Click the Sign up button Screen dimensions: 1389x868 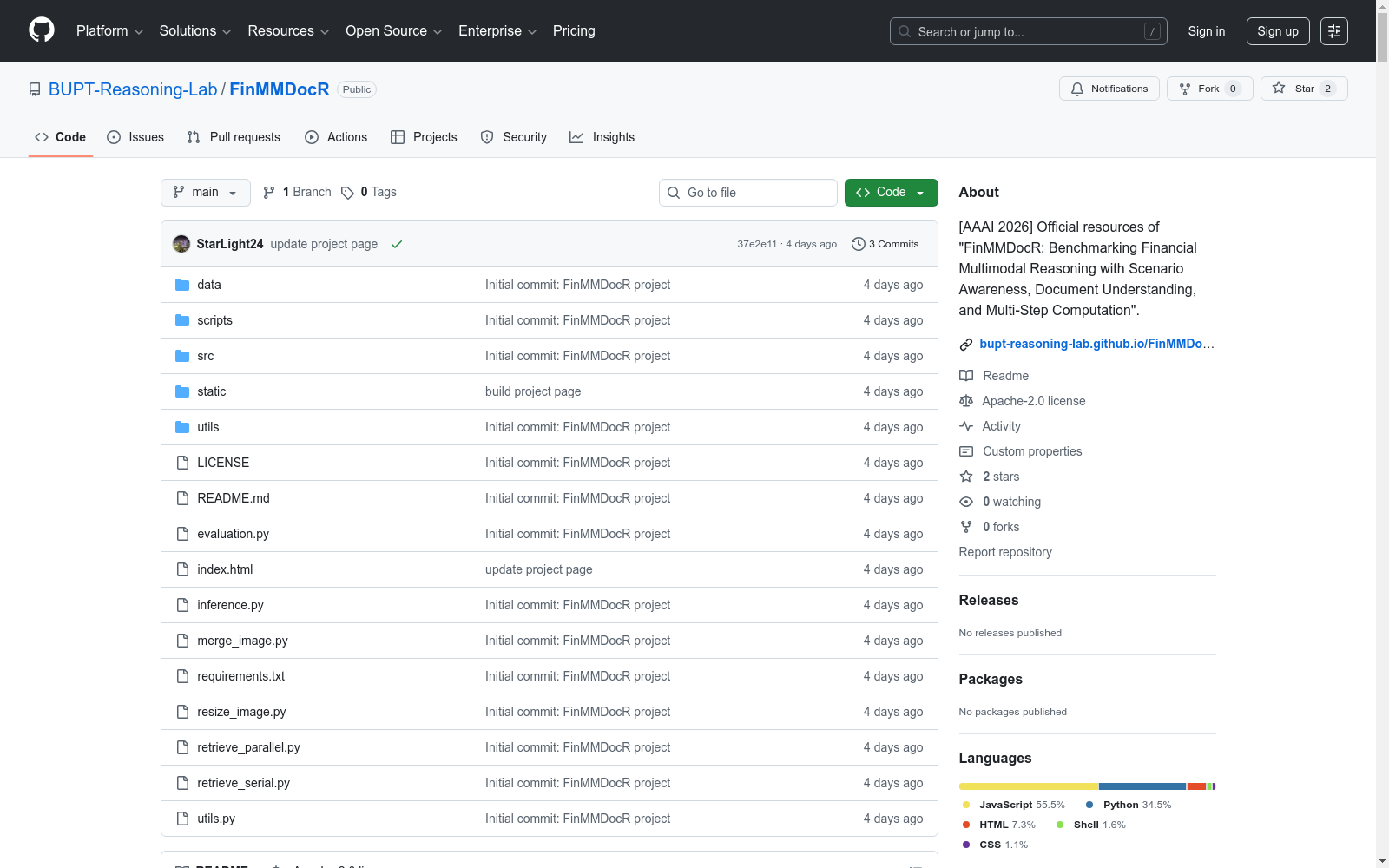point(1278,31)
